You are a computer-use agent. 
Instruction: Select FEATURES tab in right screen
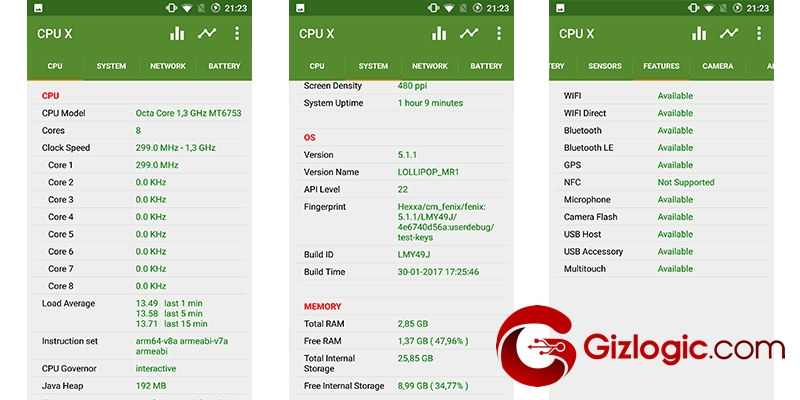(661, 66)
